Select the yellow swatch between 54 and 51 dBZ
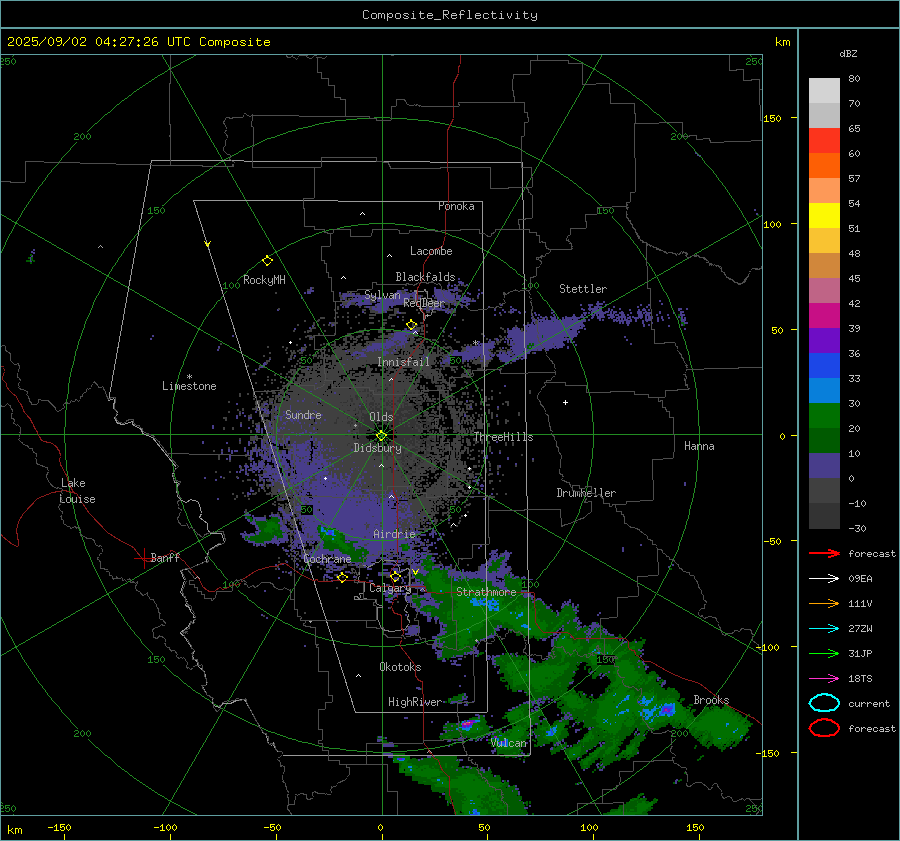 click(x=824, y=216)
